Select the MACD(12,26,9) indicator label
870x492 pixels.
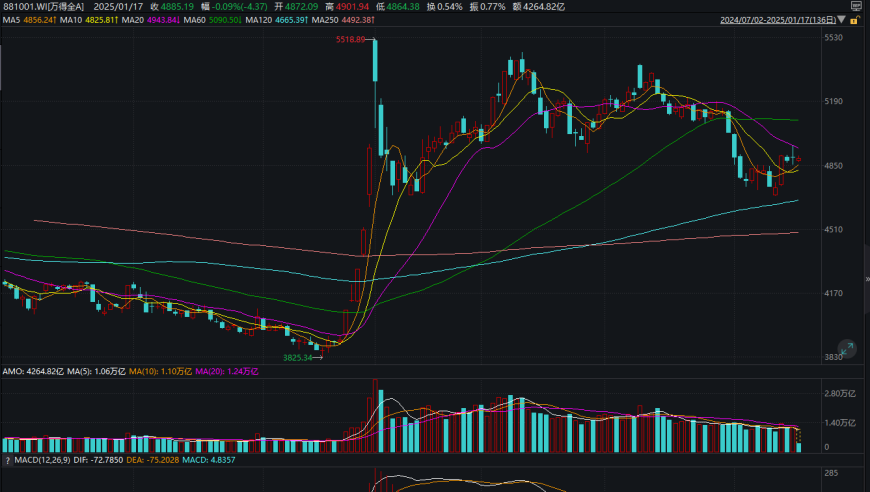coord(42,460)
